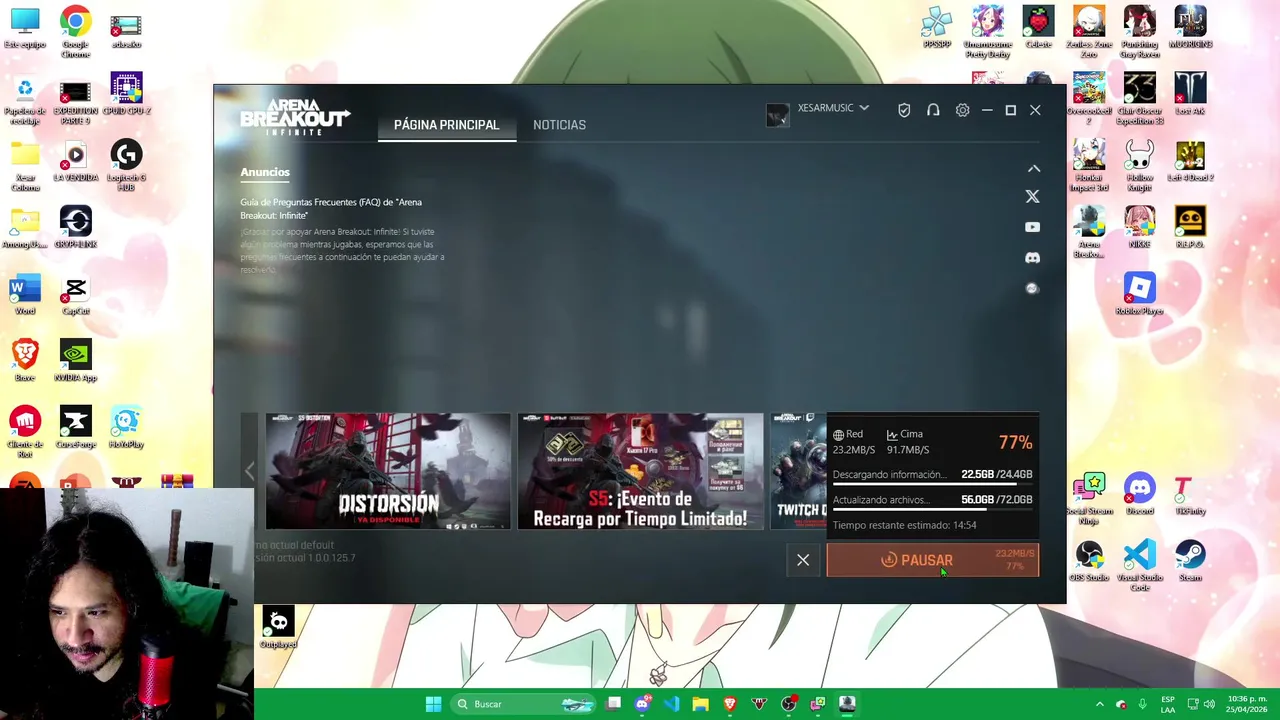
Task: Open Discord desktop shortcut
Action: point(1139,495)
